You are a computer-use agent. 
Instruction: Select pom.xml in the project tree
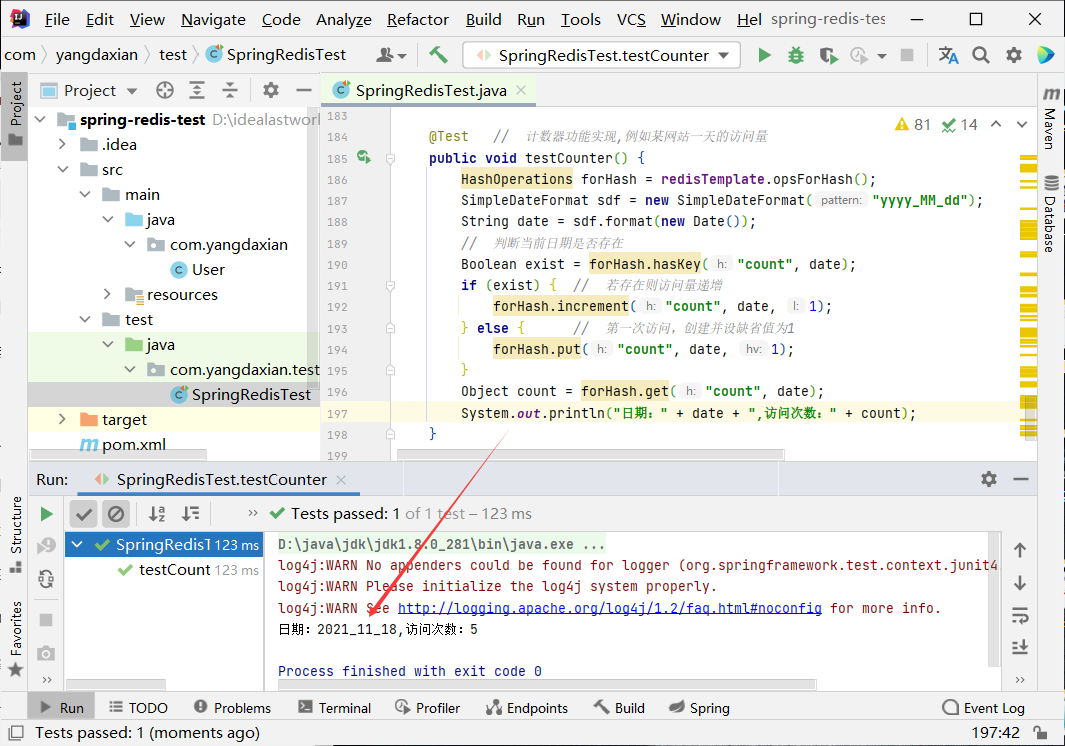tap(123, 444)
